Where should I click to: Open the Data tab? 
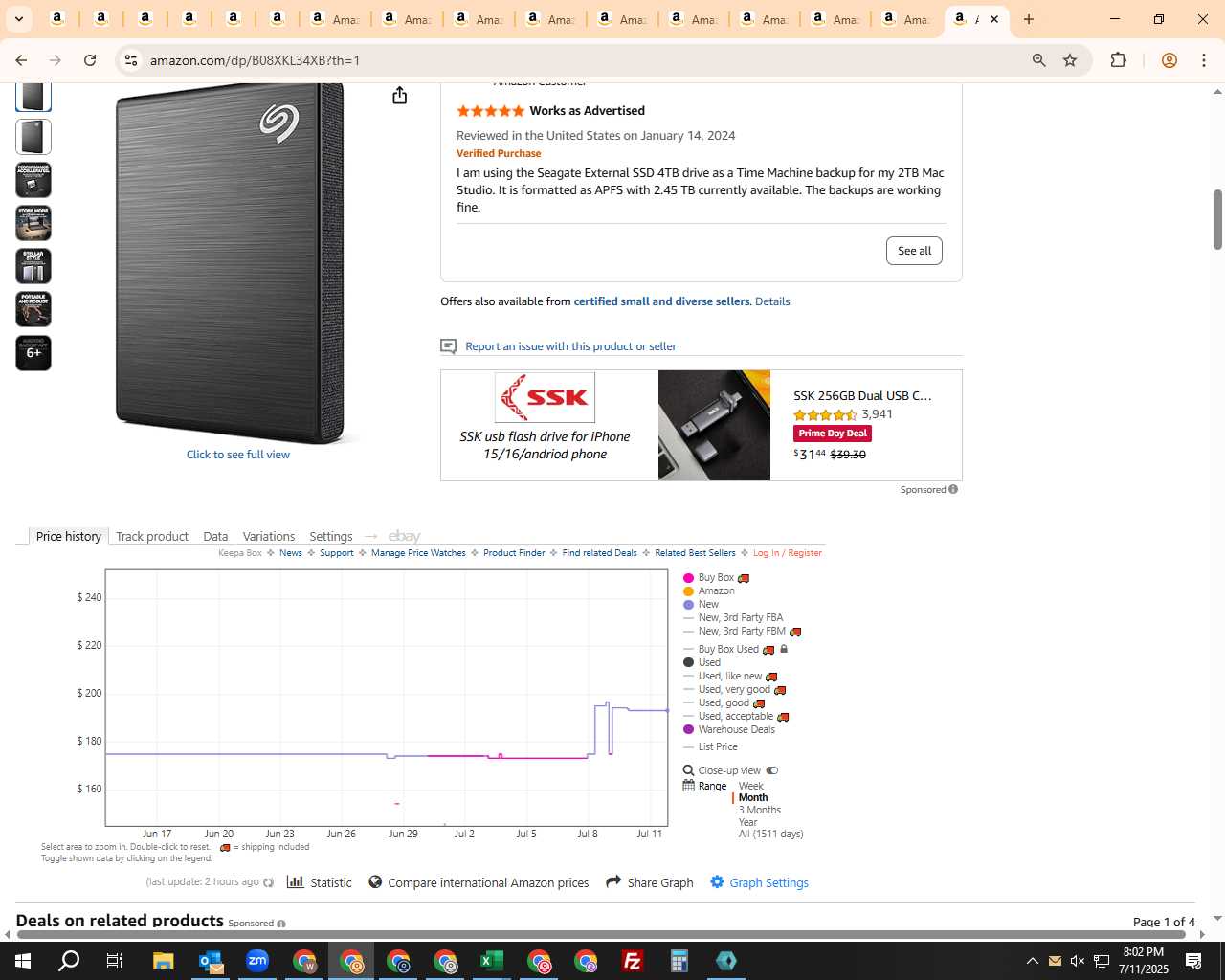tap(215, 536)
